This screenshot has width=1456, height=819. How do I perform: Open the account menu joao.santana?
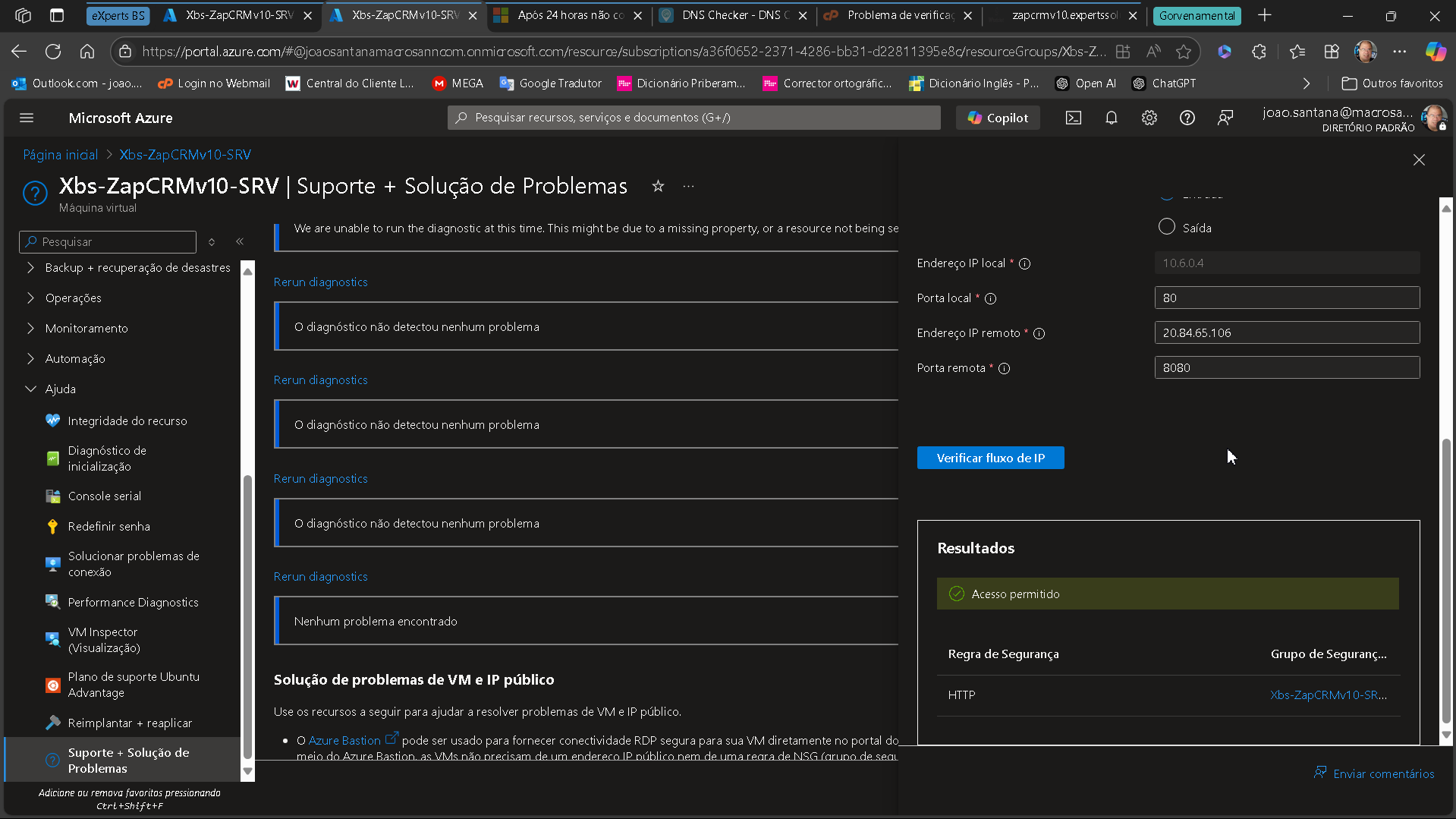pos(1354,118)
